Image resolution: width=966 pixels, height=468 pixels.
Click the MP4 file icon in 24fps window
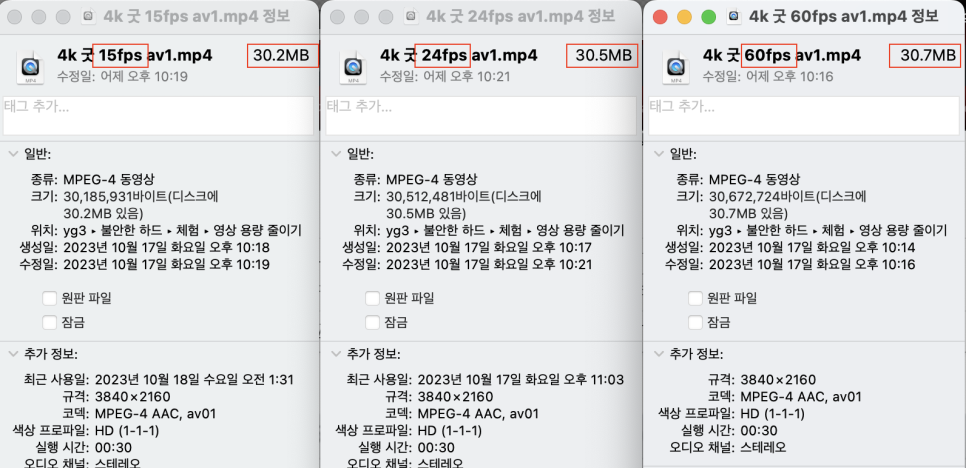coord(353,66)
